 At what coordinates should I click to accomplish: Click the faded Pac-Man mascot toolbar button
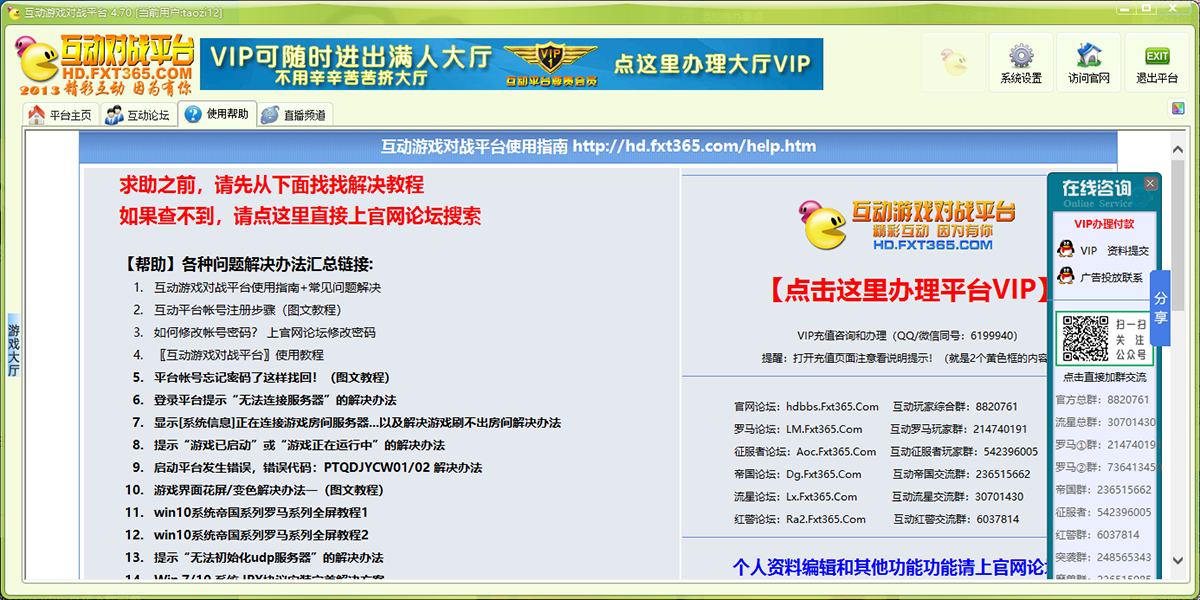tap(953, 63)
